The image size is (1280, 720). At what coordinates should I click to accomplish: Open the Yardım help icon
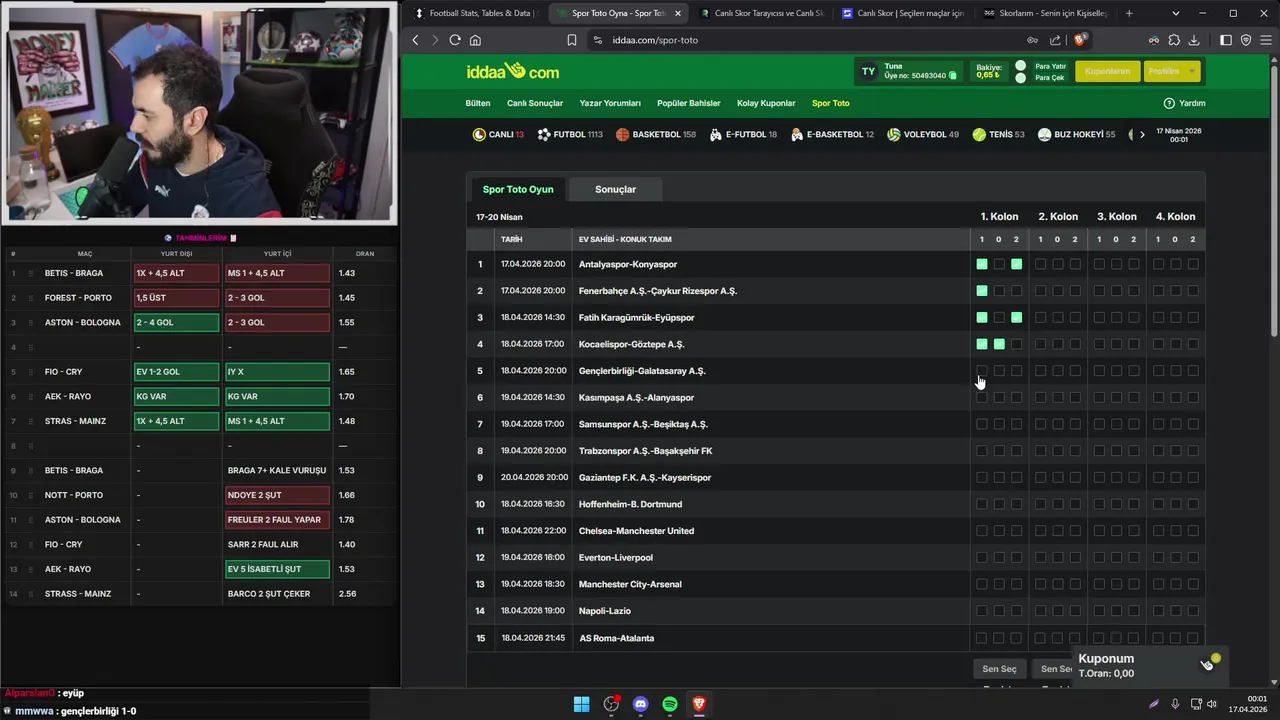1169,103
